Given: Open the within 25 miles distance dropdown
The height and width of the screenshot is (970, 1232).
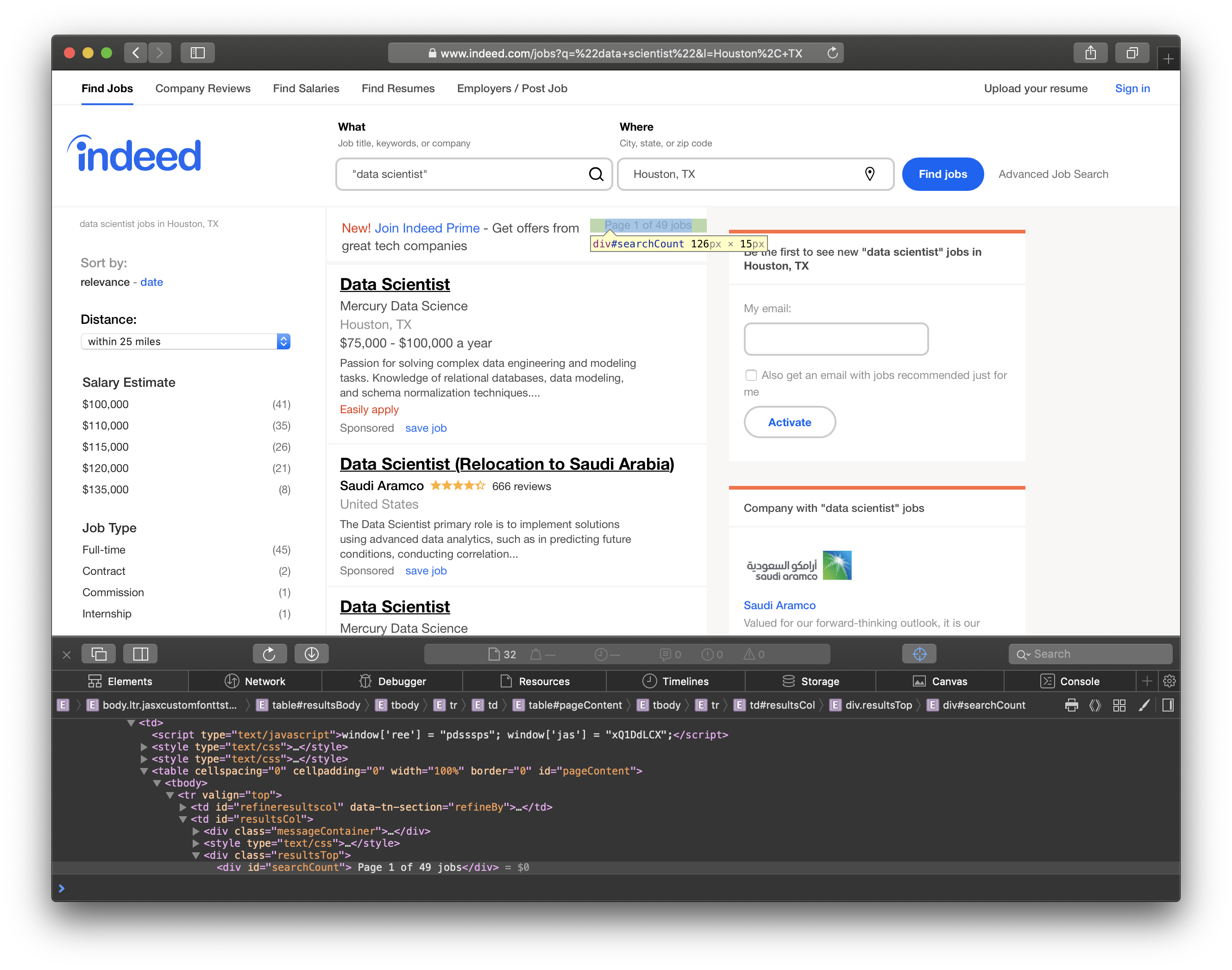Looking at the screenshot, I should (186, 341).
